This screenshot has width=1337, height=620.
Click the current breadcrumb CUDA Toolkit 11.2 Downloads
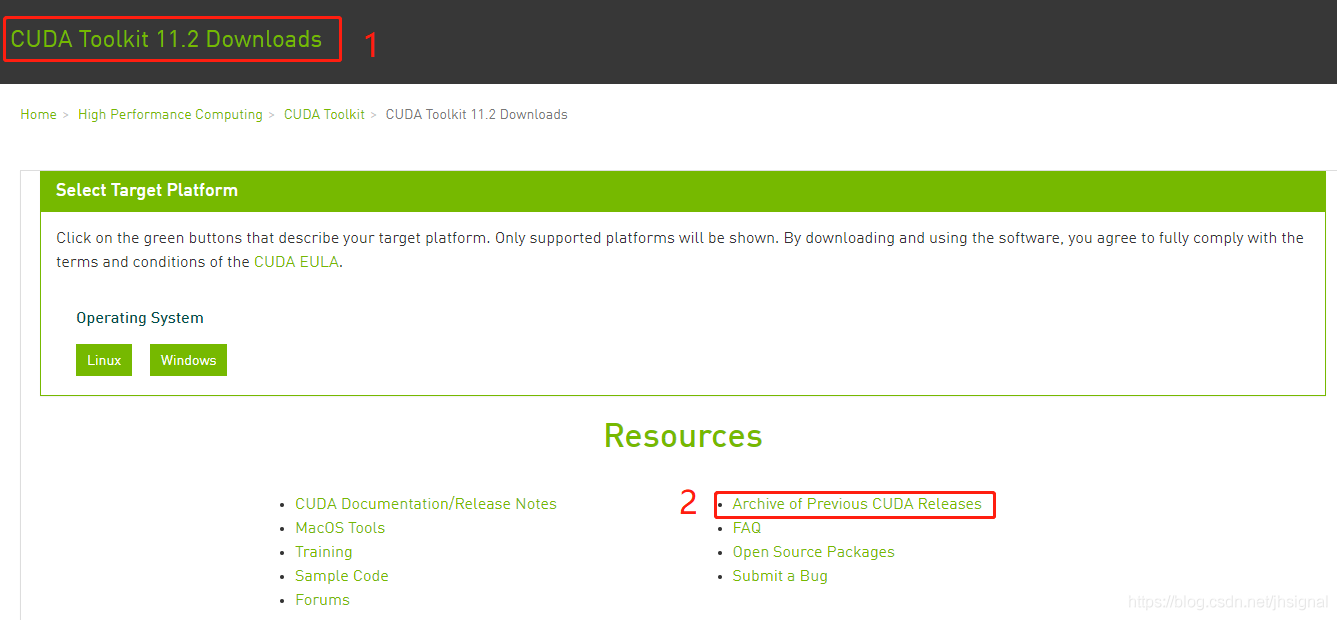point(476,115)
